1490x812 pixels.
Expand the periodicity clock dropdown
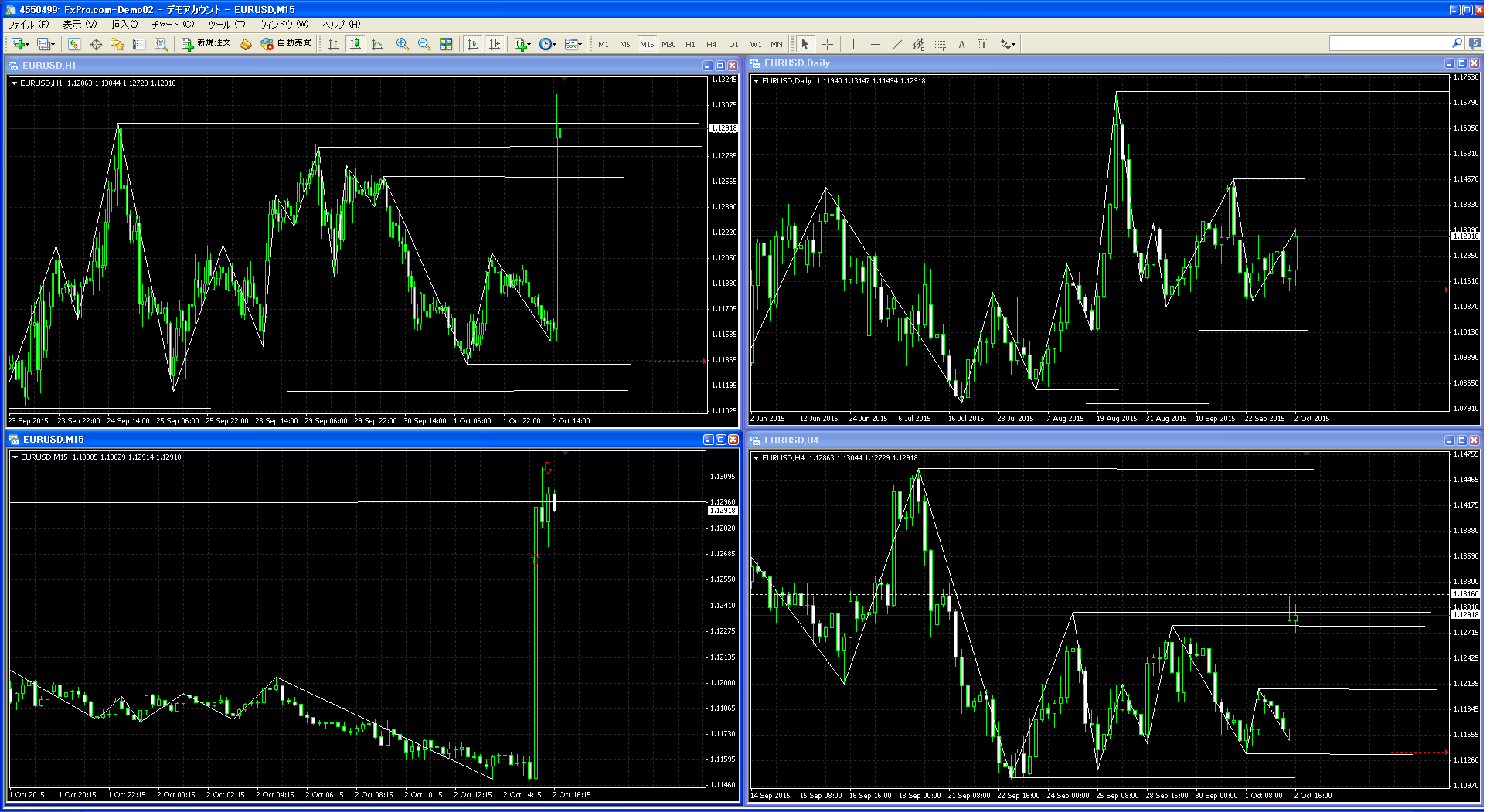pos(555,45)
